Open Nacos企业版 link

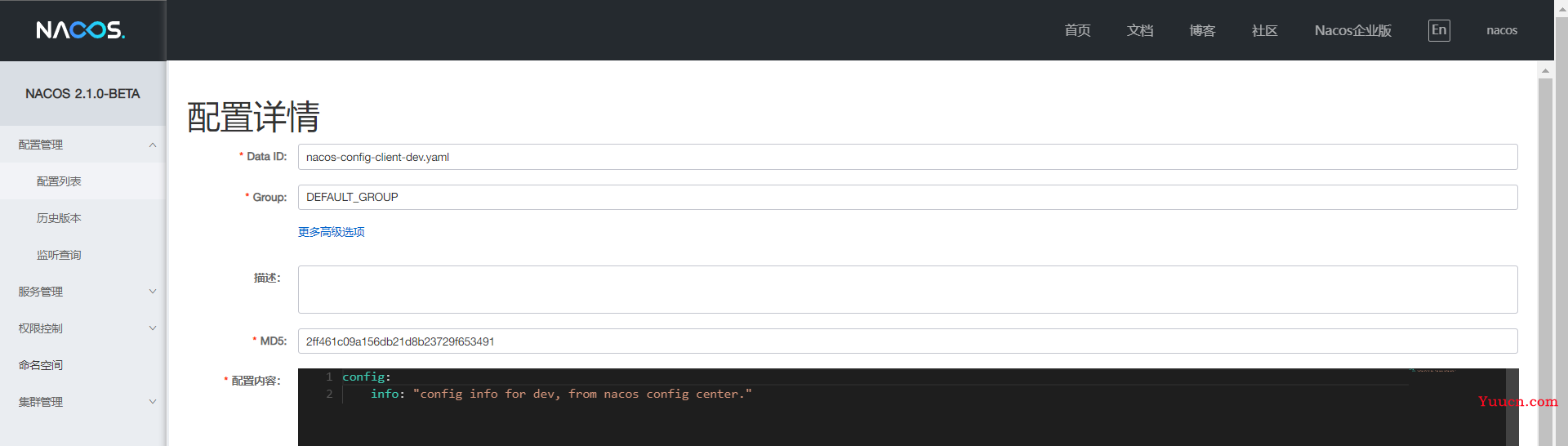point(1353,30)
